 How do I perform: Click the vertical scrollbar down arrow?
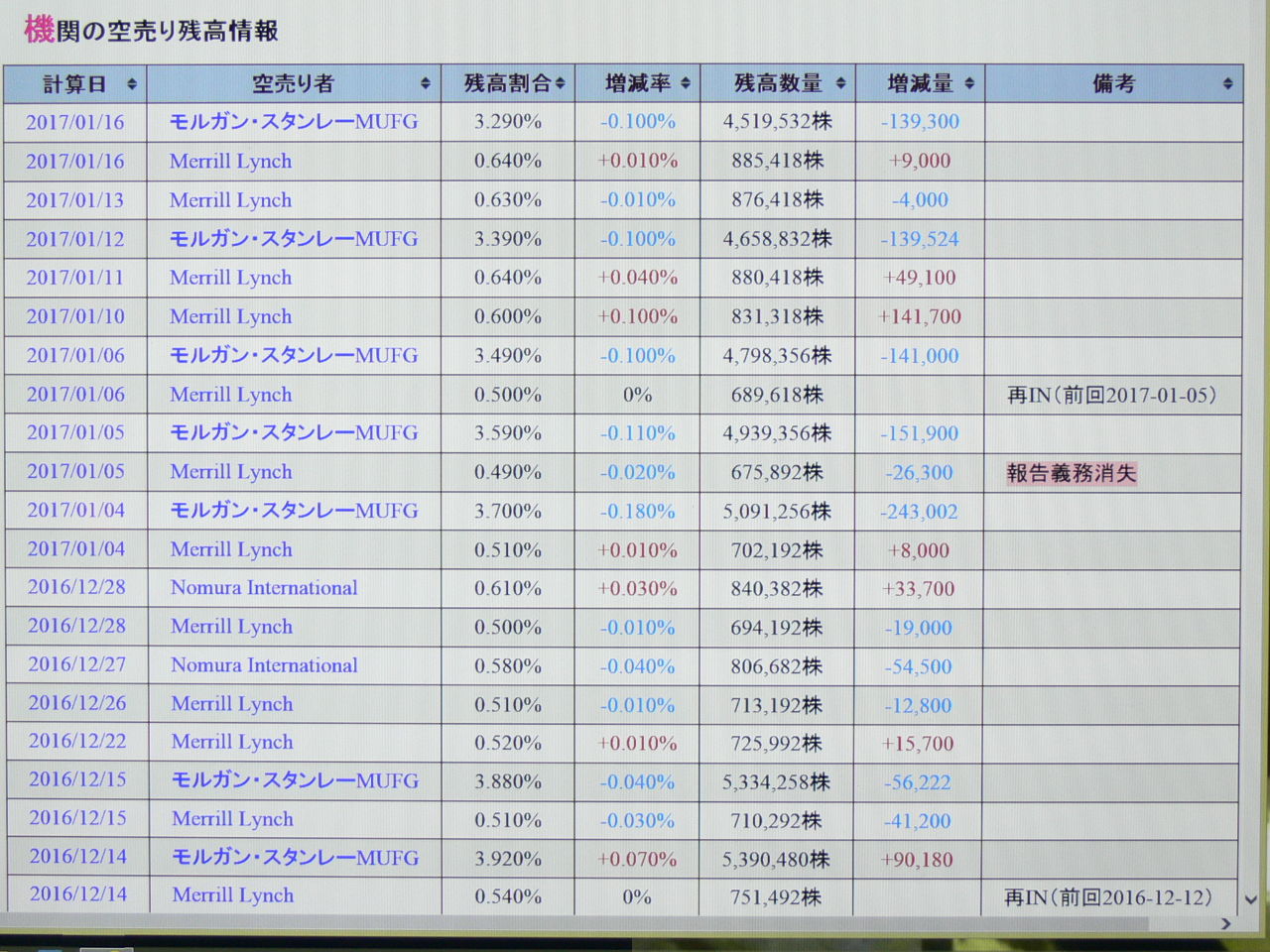tap(1250, 899)
